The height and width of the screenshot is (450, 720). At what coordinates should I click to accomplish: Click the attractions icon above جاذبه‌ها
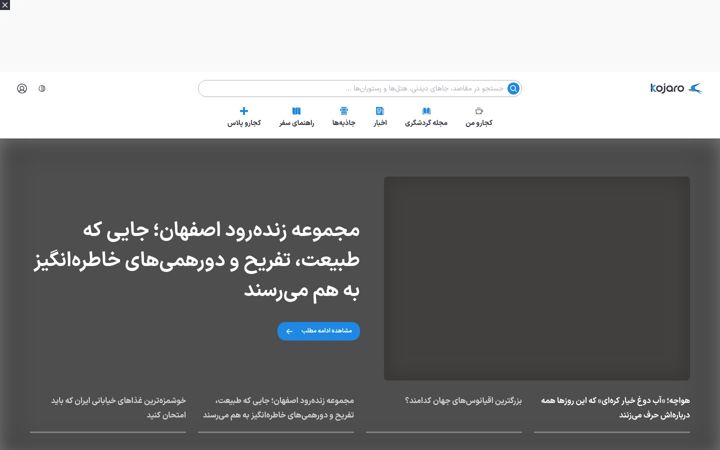(x=344, y=111)
